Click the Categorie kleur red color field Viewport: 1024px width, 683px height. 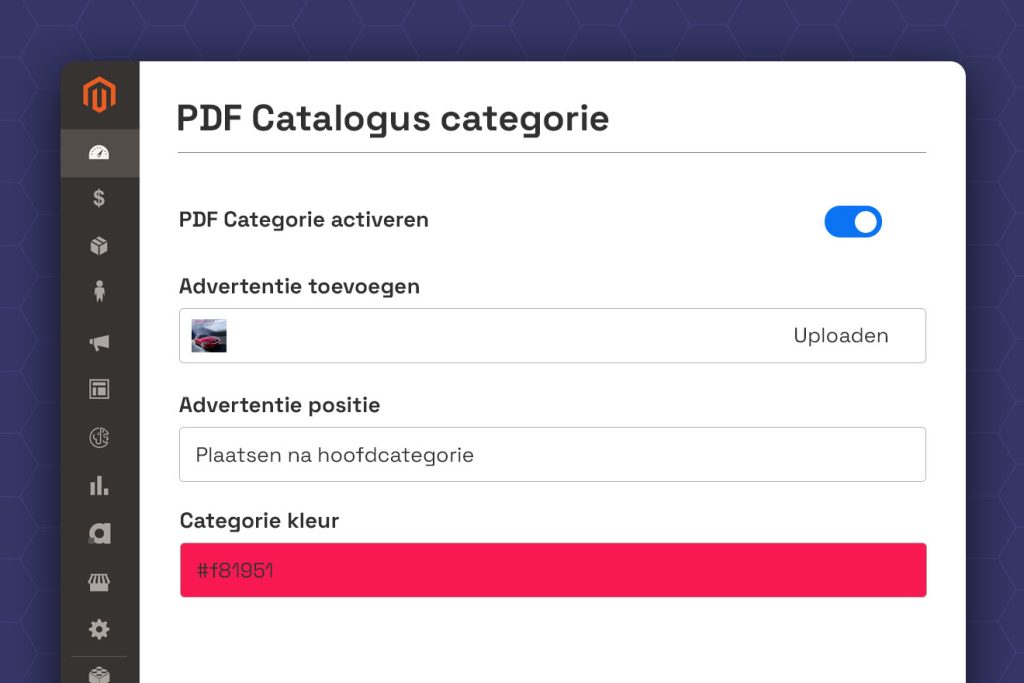tap(552, 570)
